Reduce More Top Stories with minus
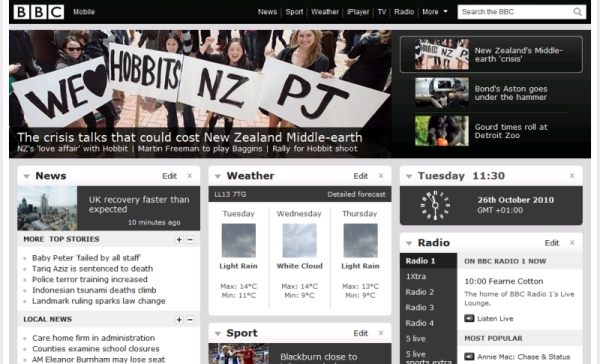 point(190,240)
